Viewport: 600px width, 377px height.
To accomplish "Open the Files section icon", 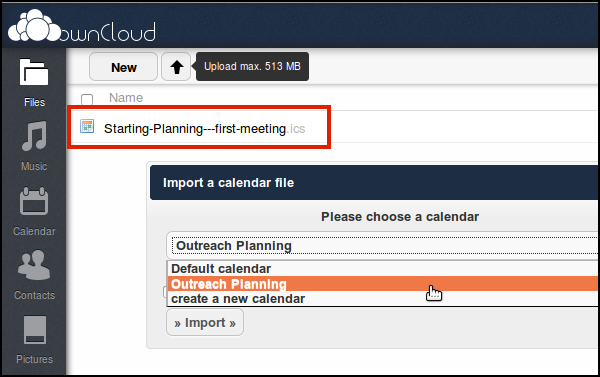I will [x=34, y=72].
